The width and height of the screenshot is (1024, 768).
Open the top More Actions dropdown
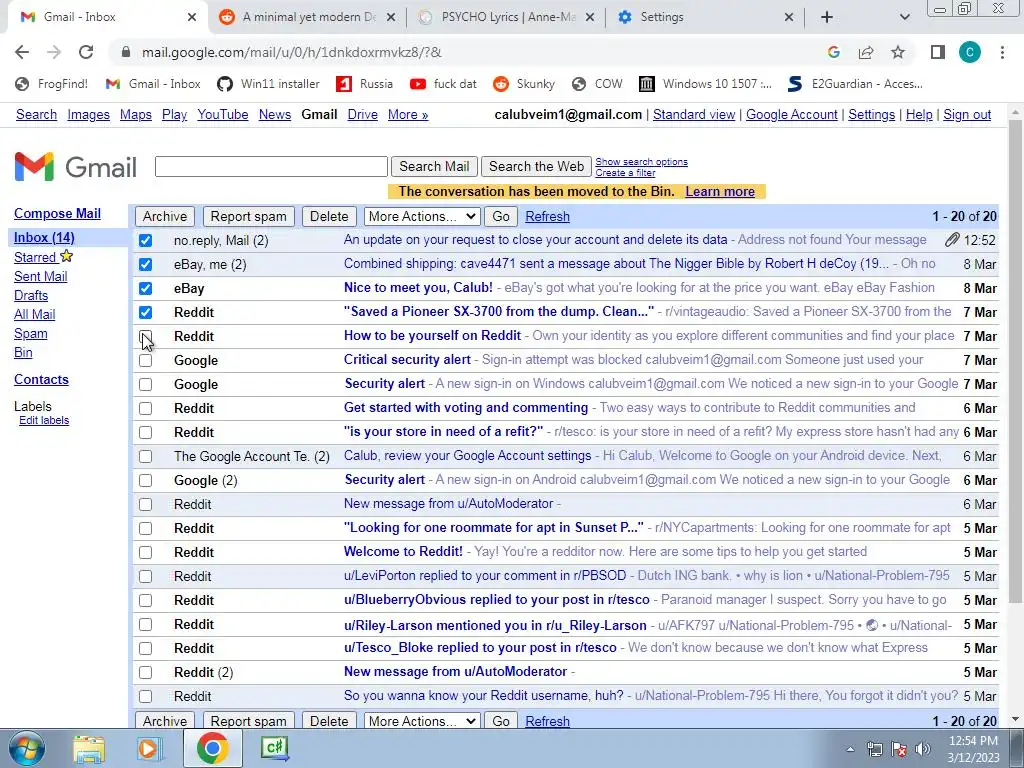pyautogui.click(x=422, y=216)
